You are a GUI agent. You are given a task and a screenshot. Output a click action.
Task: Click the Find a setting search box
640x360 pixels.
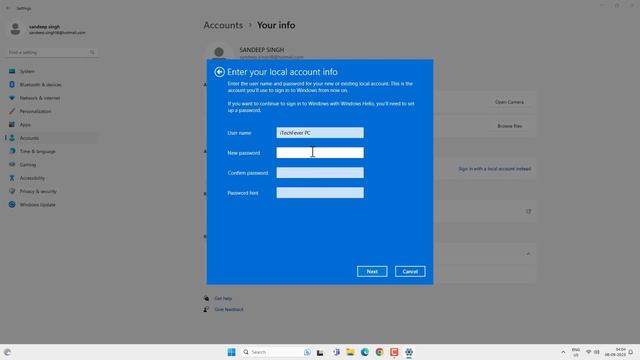(51, 52)
